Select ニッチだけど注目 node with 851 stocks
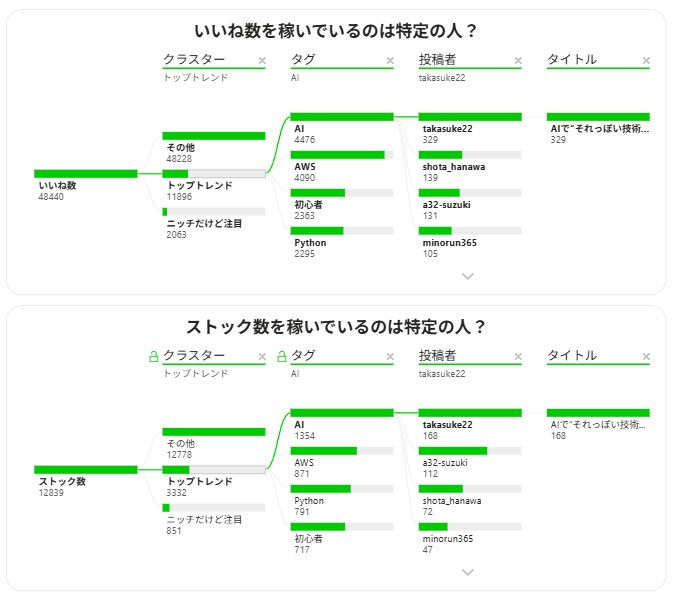 [214, 518]
